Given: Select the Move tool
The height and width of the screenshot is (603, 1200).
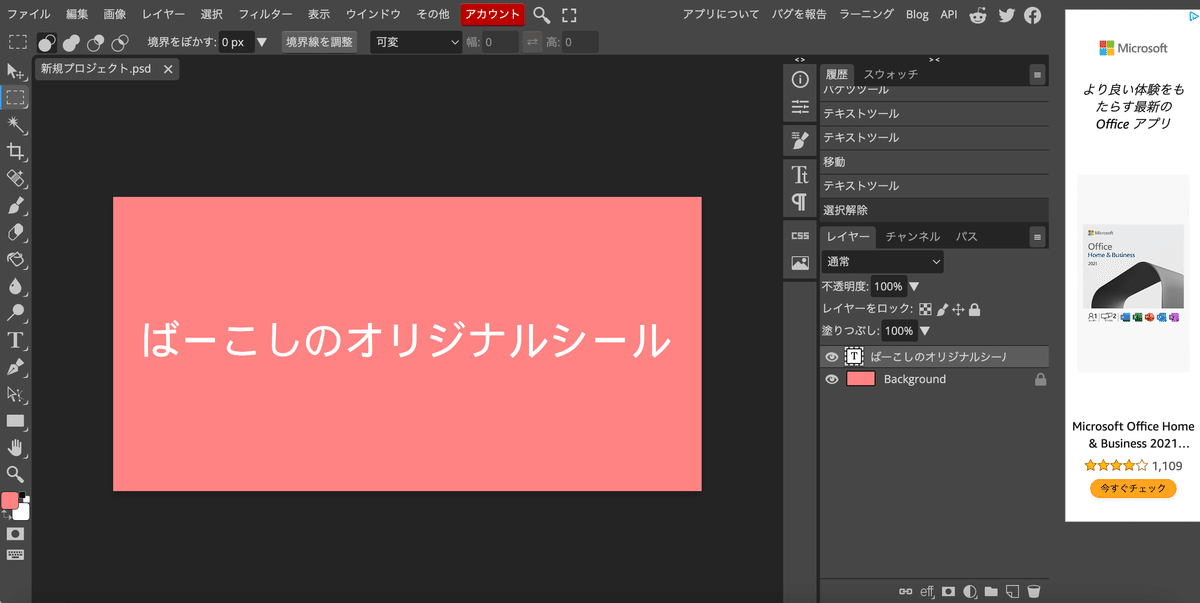Looking at the screenshot, I should click(x=15, y=71).
